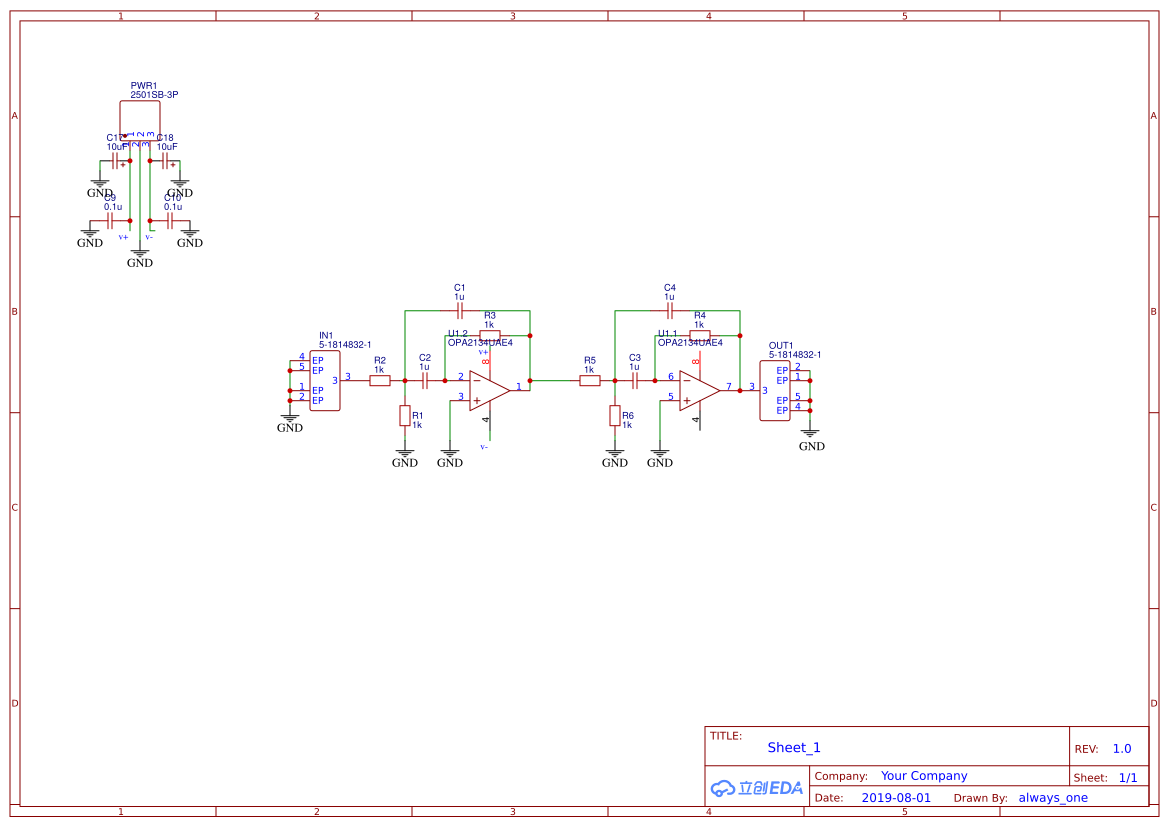Click the EDA cloud logo in title block

pyautogui.click(x=756, y=788)
